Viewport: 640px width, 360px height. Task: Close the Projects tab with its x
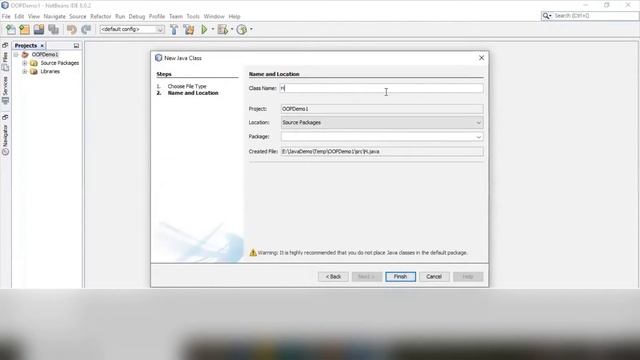(x=42, y=46)
